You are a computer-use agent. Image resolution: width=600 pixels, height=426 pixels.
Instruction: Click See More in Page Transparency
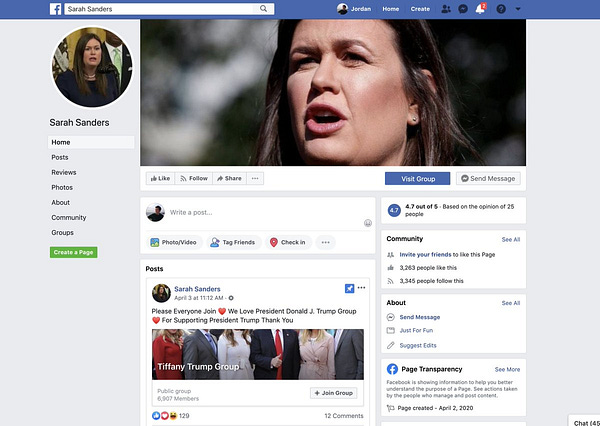(x=507, y=369)
